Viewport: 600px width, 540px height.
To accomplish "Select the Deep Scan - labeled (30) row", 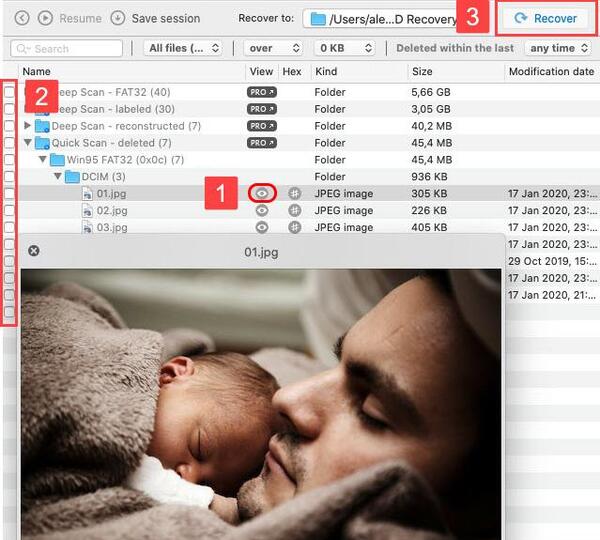I will (300, 109).
